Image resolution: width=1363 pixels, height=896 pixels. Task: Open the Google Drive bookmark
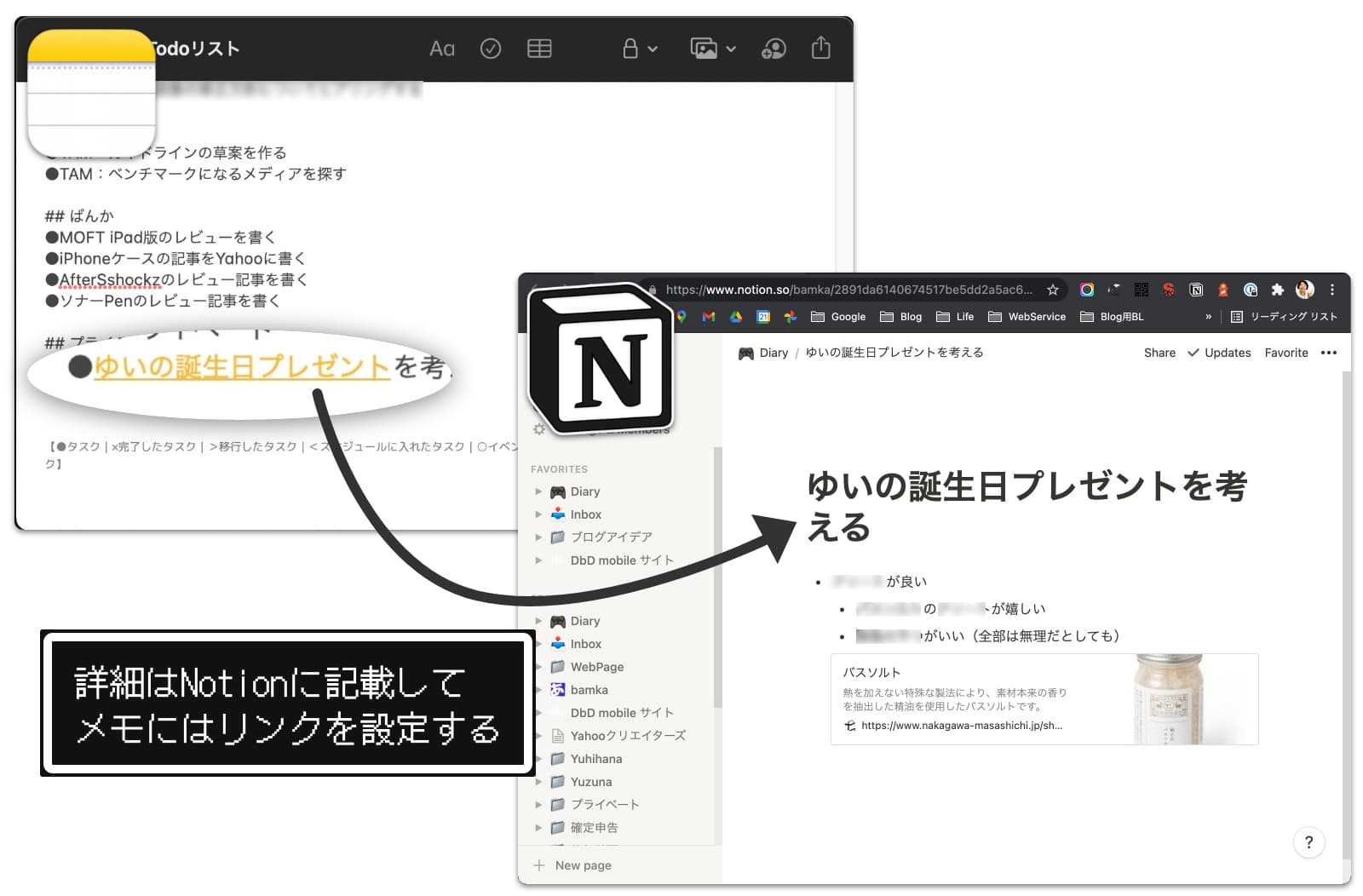tap(736, 317)
